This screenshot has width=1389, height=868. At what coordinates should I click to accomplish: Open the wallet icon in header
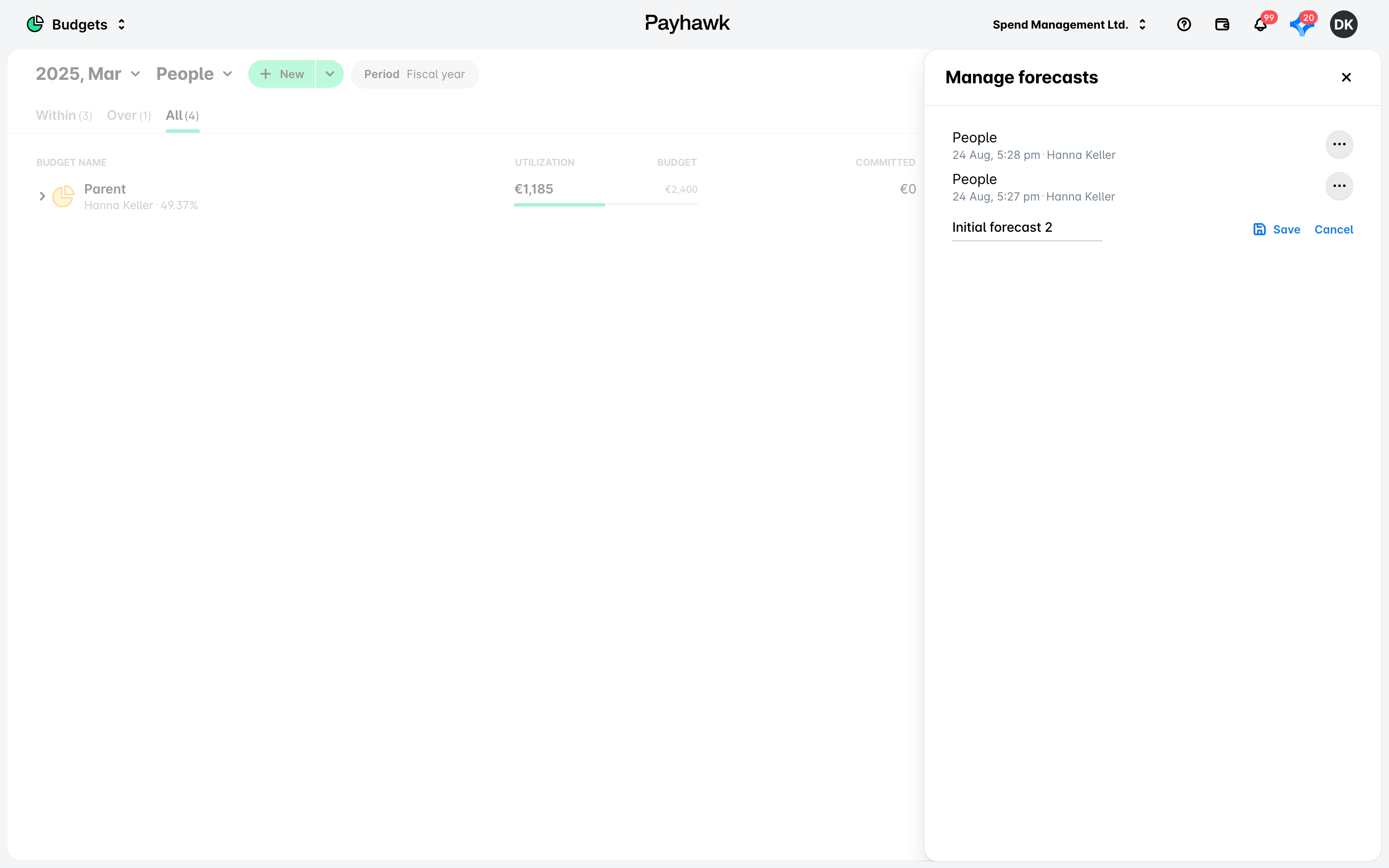pyautogui.click(x=1222, y=25)
